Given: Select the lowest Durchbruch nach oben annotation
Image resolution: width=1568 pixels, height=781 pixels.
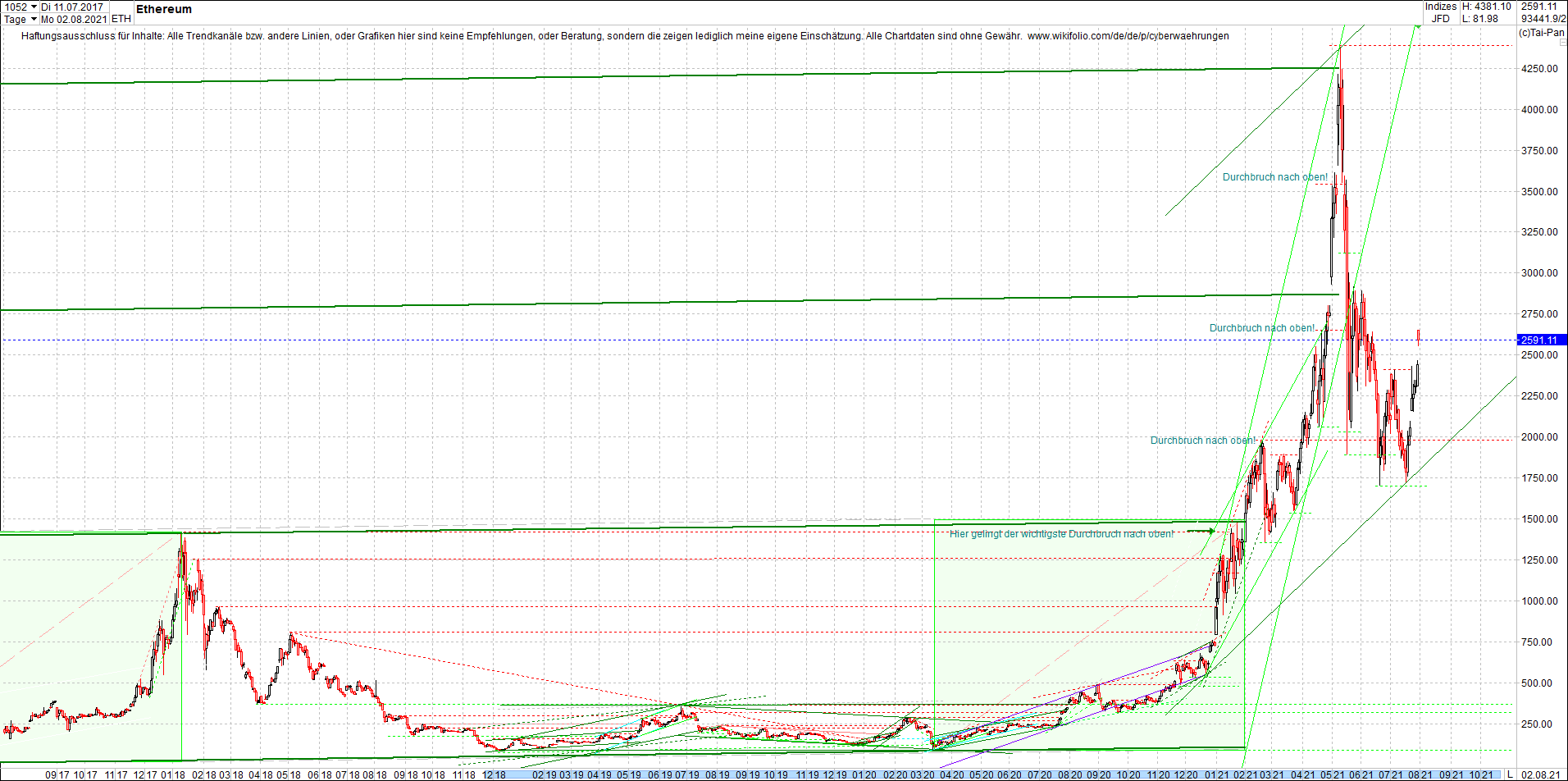Looking at the screenshot, I should [x=1201, y=441].
